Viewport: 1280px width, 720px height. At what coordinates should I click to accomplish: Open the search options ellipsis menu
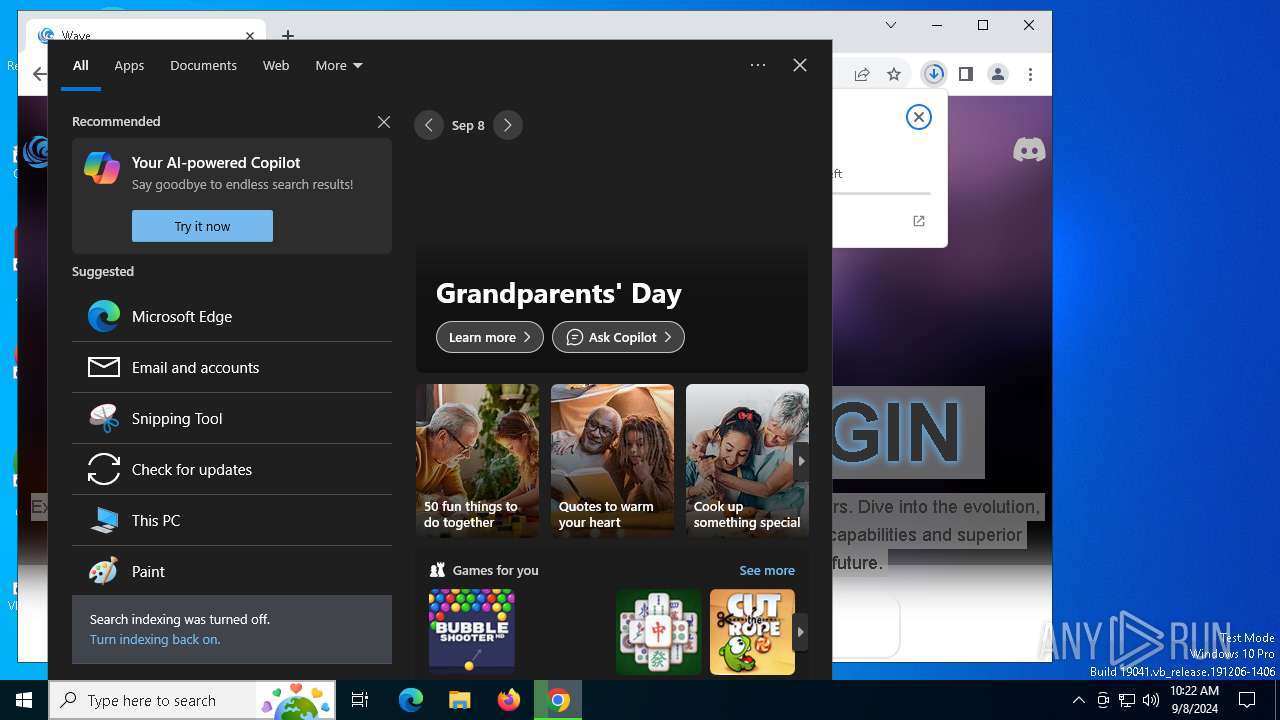(758, 65)
